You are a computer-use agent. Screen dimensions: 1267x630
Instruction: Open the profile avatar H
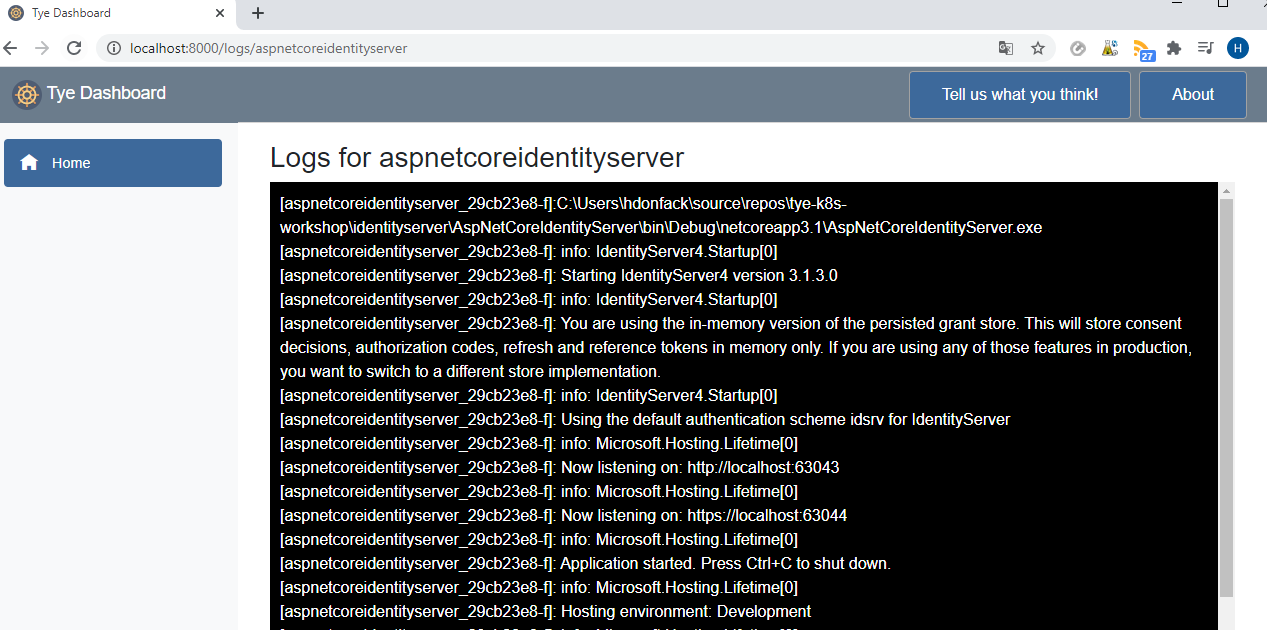1238,48
